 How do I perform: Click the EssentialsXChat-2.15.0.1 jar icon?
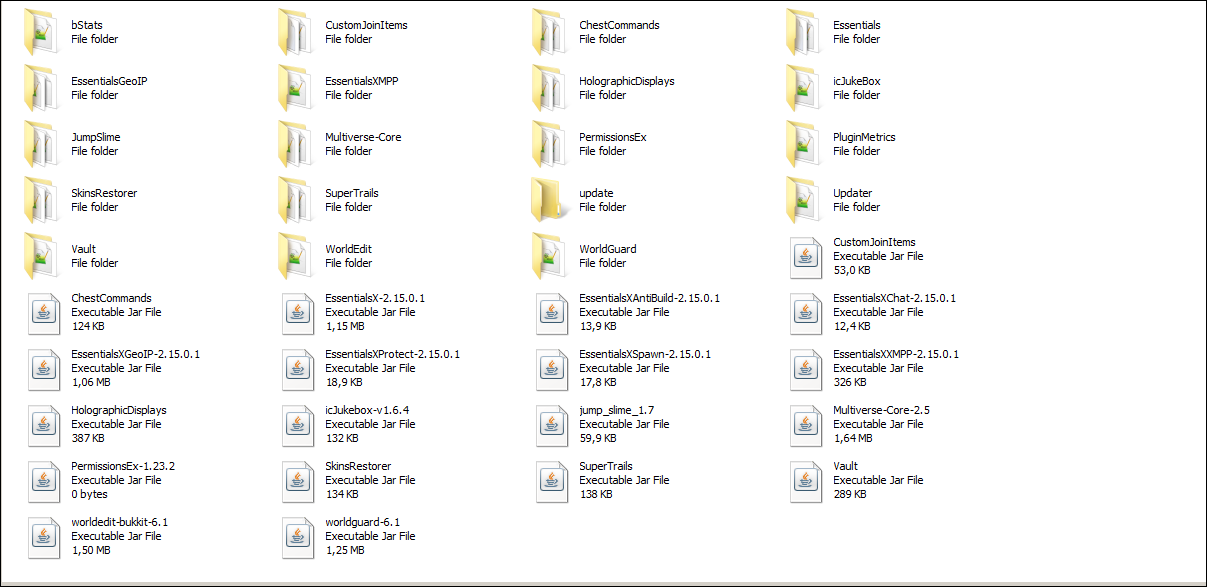click(x=806, y=313)
